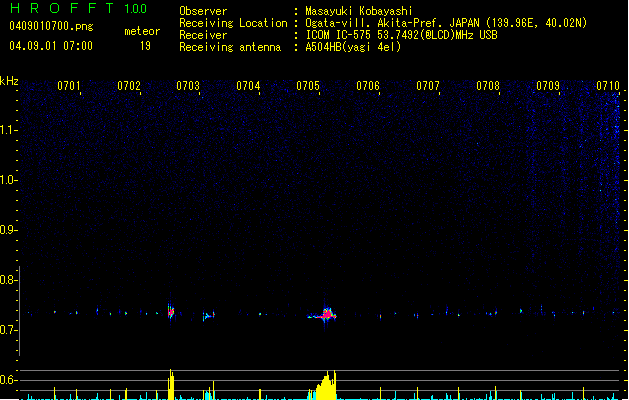Viewport: 629px width, 400px height.
Task: Click the 0708 time marker
Action: pyautogui.click(x=488, y=86)
